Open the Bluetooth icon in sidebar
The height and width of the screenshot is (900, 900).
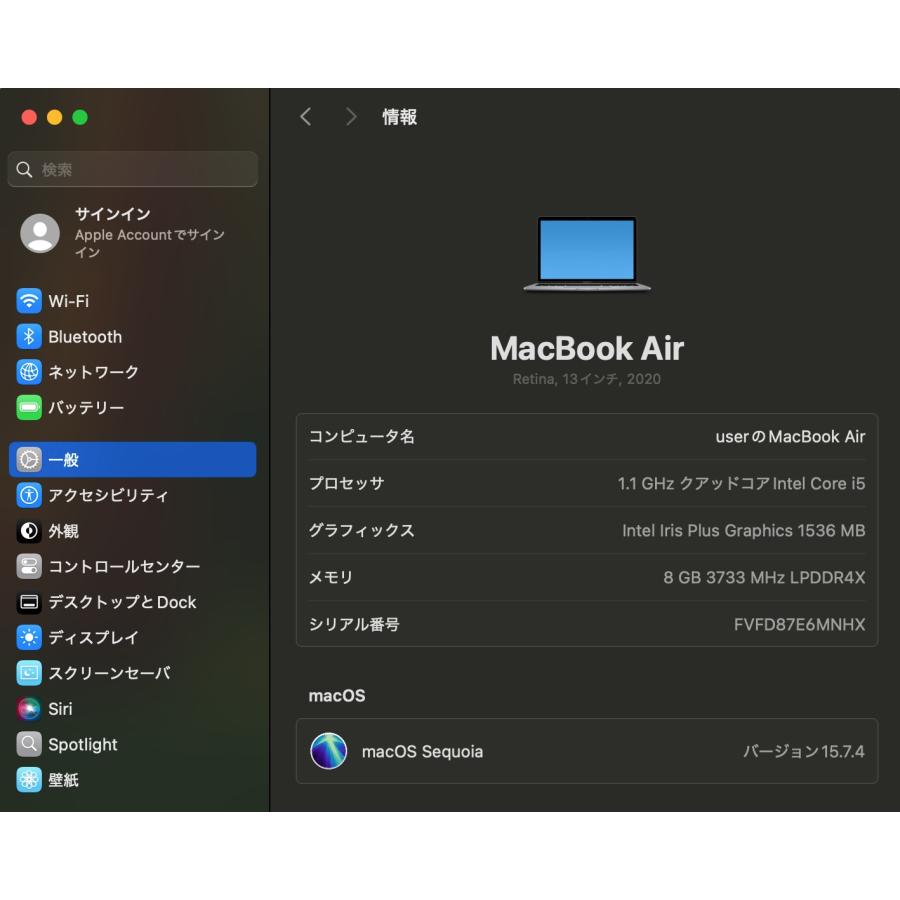(x=29, y=336)
